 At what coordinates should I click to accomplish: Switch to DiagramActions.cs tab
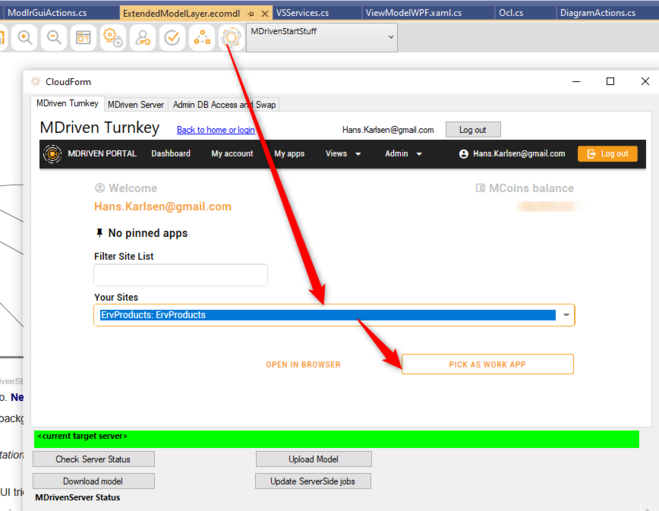tap(598, 13)
